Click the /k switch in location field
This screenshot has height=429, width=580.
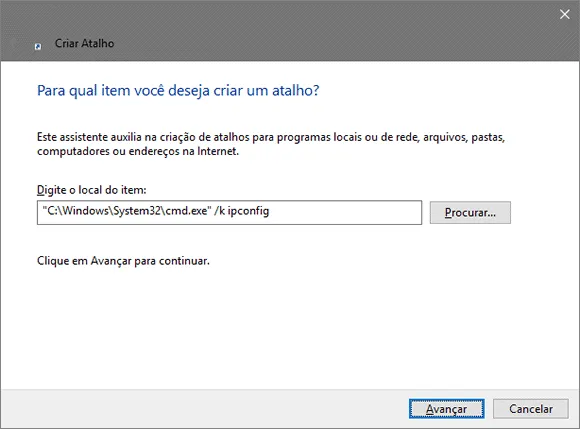pyautogui.click(x=219, y=211)
